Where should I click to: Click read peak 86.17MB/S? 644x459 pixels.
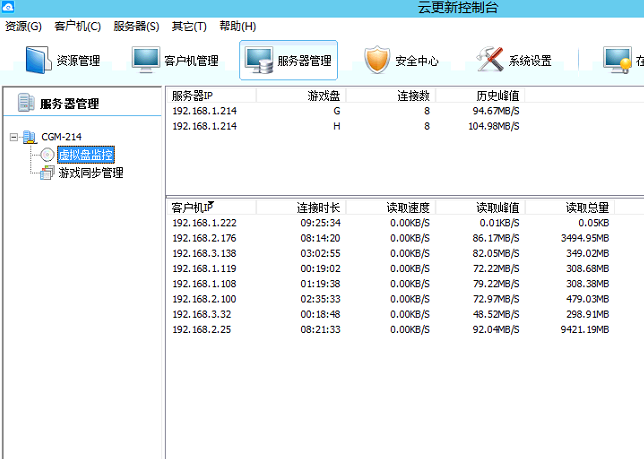point(496,238)
